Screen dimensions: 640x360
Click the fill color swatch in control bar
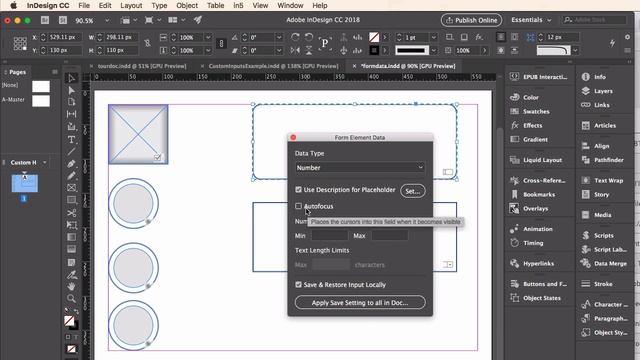point(373,37)
